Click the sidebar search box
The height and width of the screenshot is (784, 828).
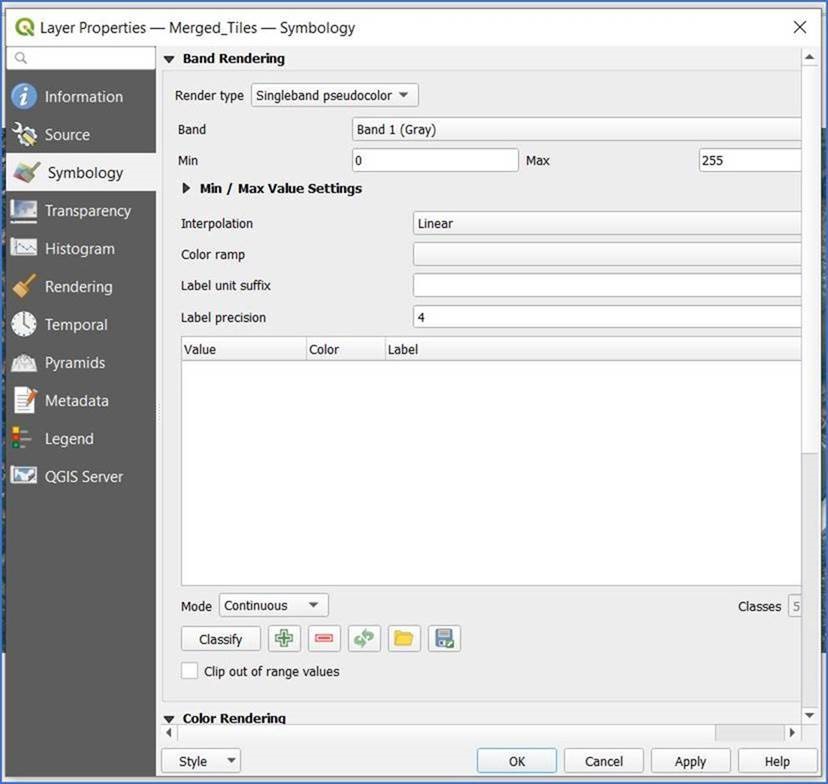(81, 58)
